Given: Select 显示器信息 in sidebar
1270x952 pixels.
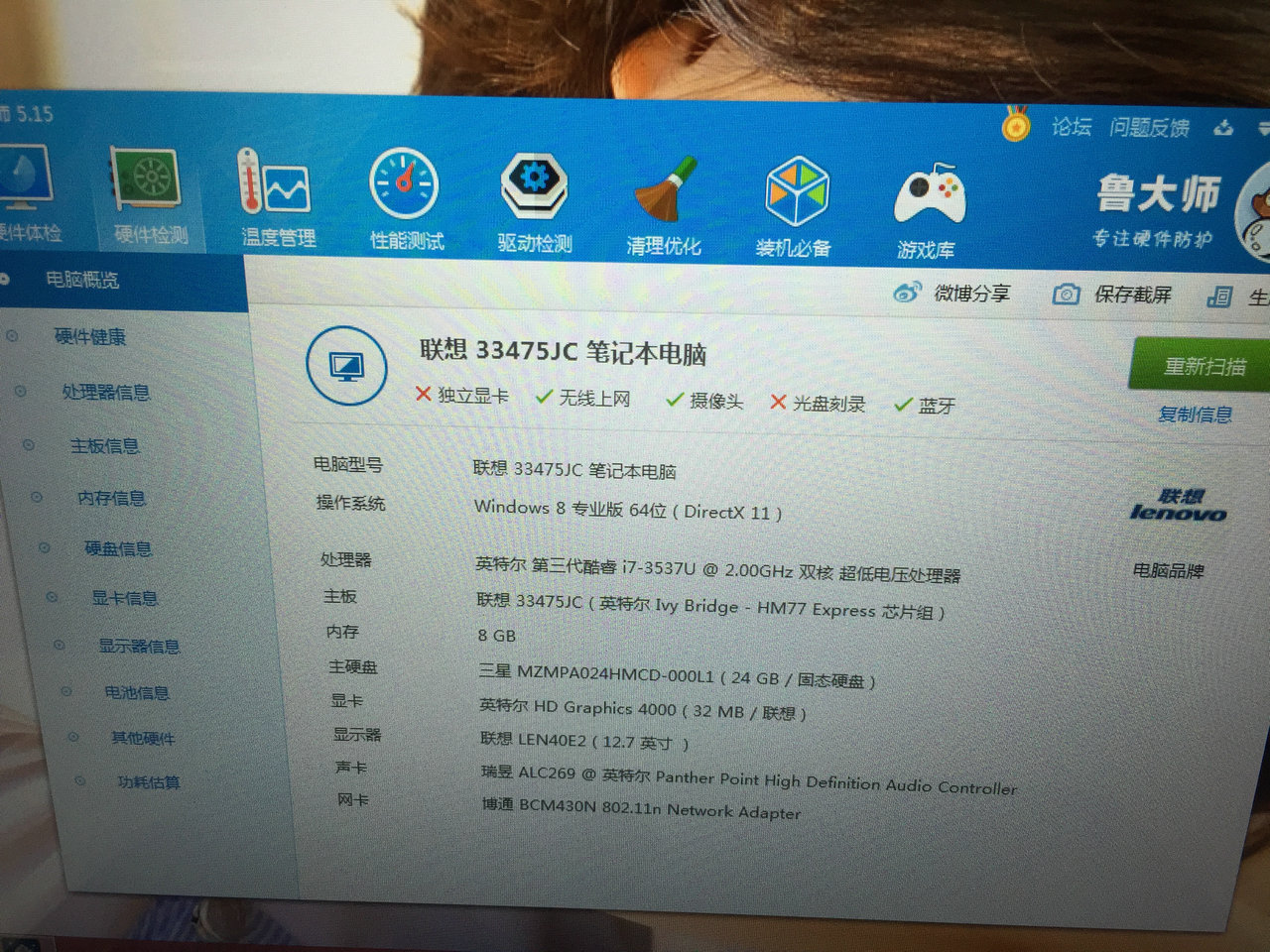Looking at the screenshot, I should pos(139,647).
